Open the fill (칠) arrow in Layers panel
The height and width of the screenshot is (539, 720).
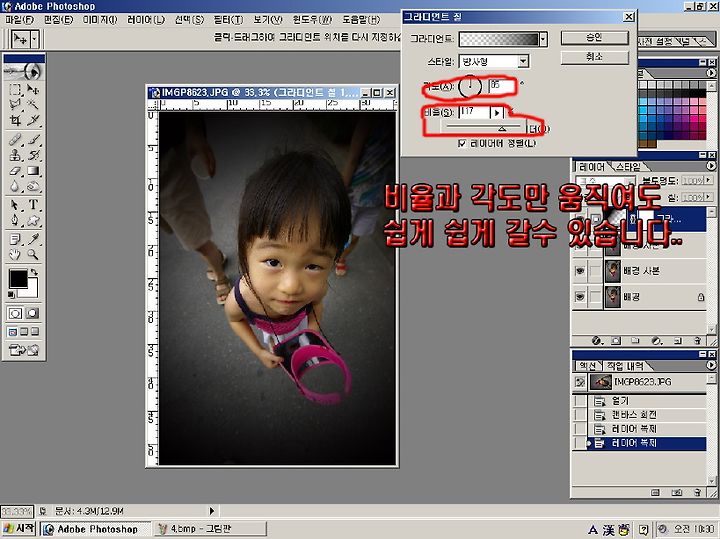[x=709, y=197]
